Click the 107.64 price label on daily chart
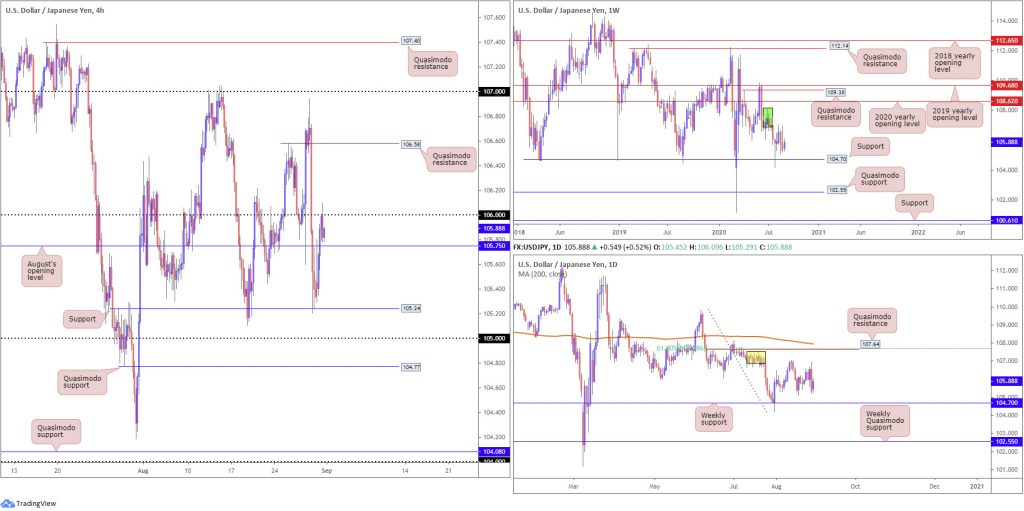Viewport: 1024px width, 511px height. 870,342
